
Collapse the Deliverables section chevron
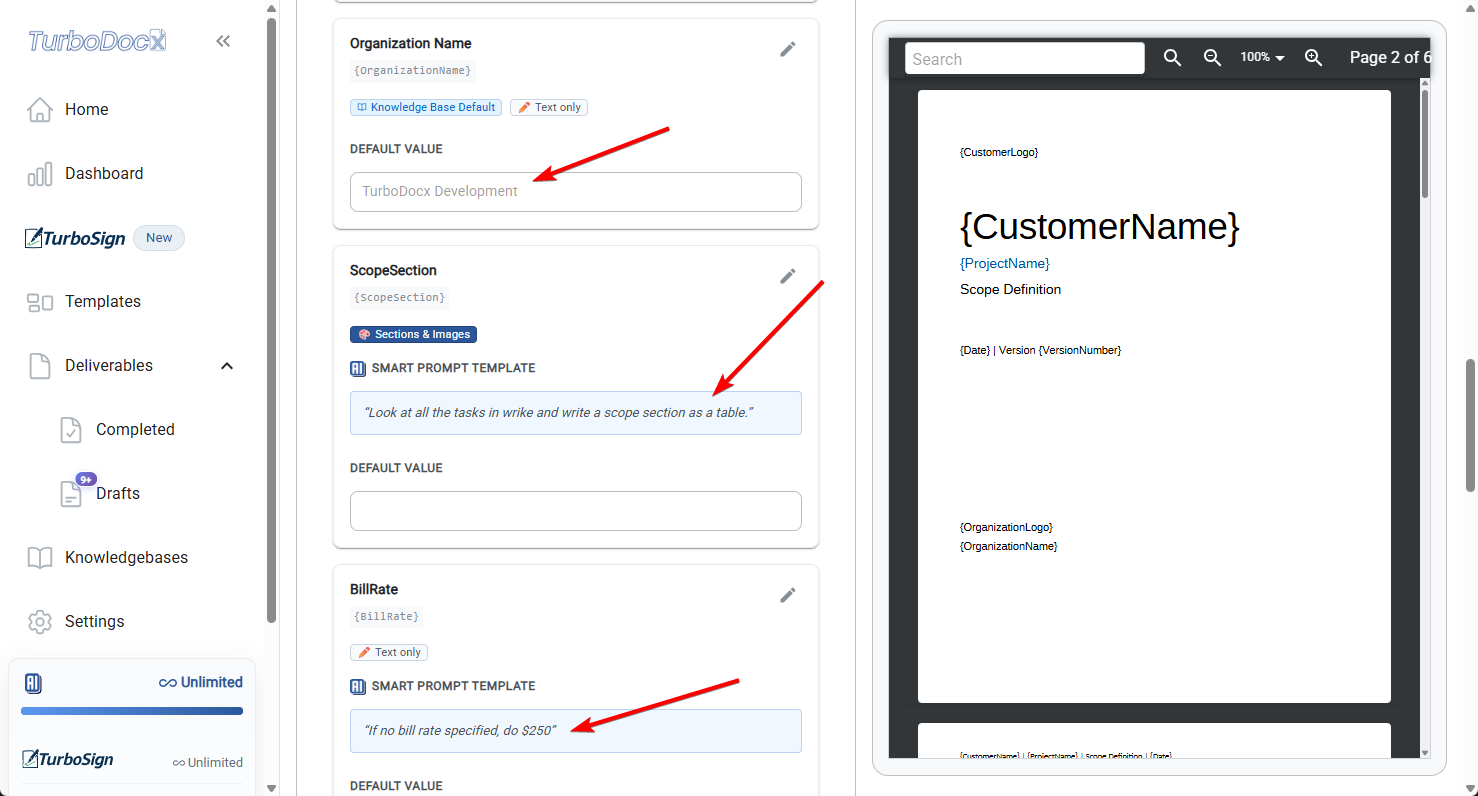click(227, 365)
